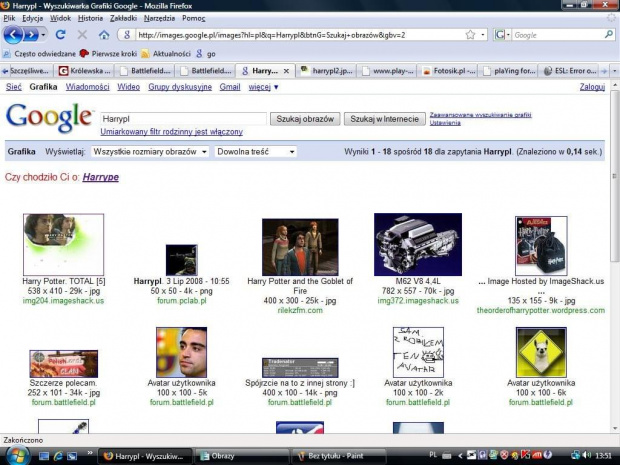620x465 pixels.
Task: Open the Umiarkowany filtr rodzinny link
Action: pyautogui.click(x=172, y=132)
